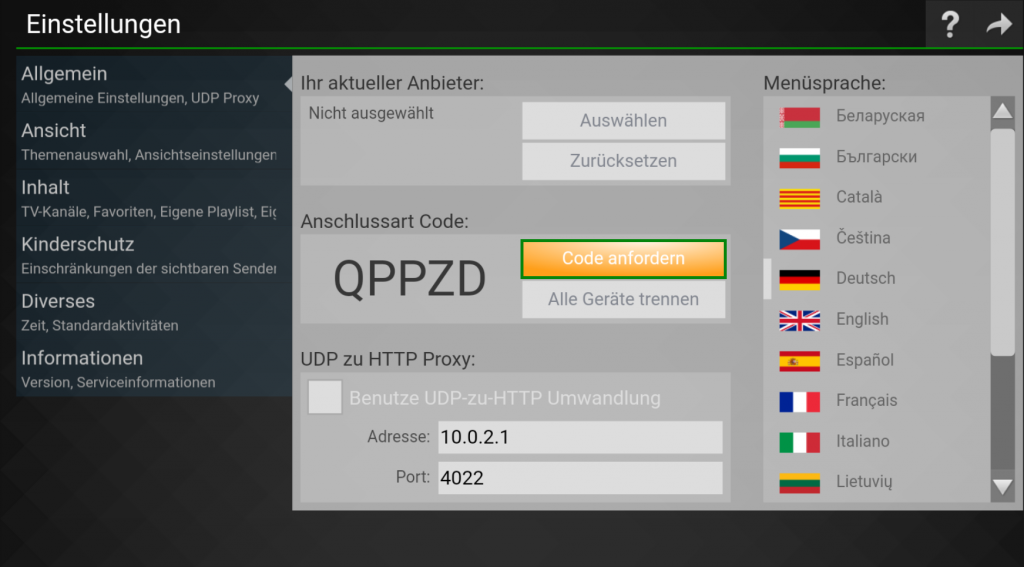Screen dimensions: 1024x567
Task: Select the French flag icon
Action: [x=799, y=402]
